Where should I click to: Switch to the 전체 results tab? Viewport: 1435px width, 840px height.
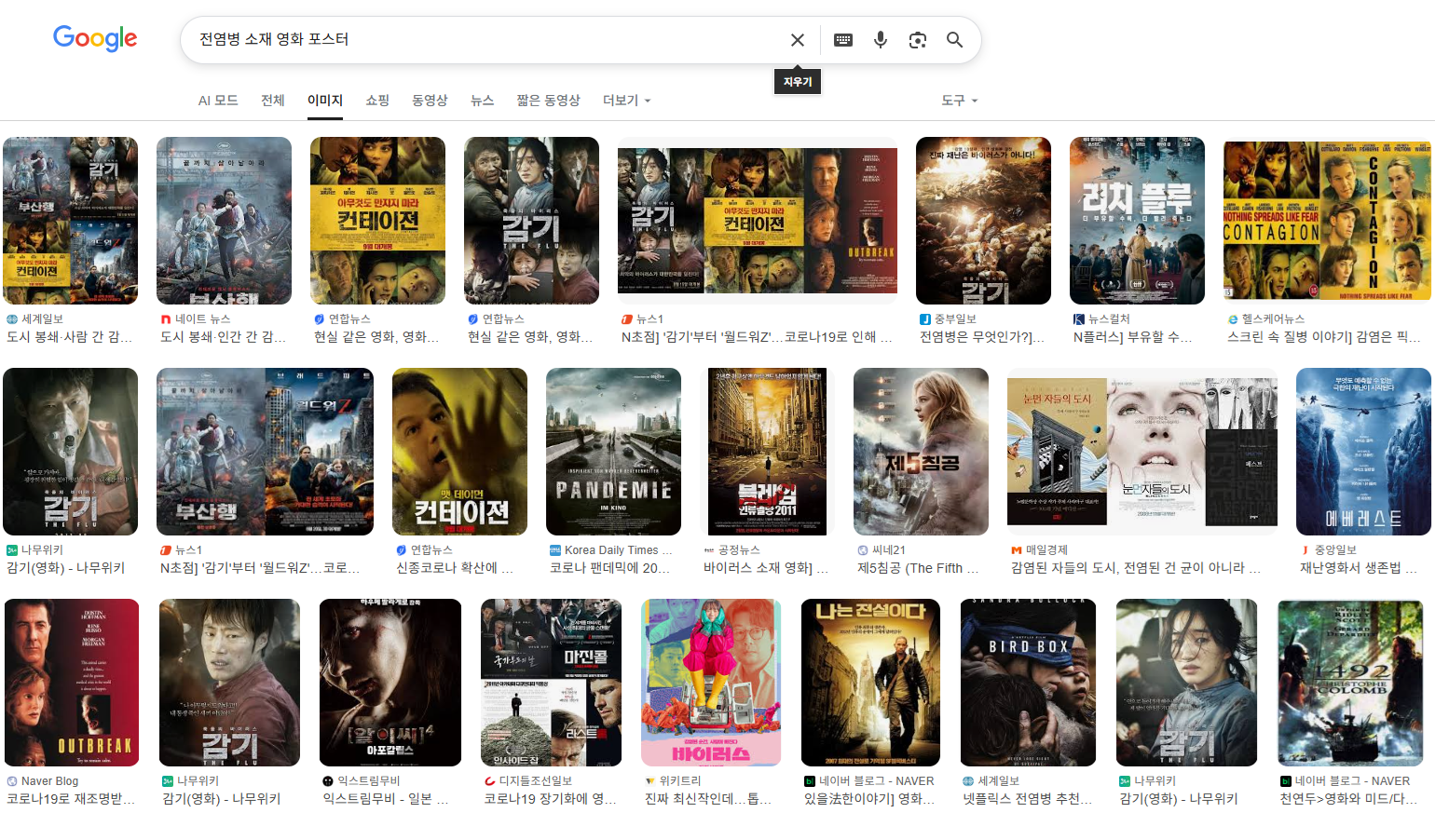click(273, 100)
